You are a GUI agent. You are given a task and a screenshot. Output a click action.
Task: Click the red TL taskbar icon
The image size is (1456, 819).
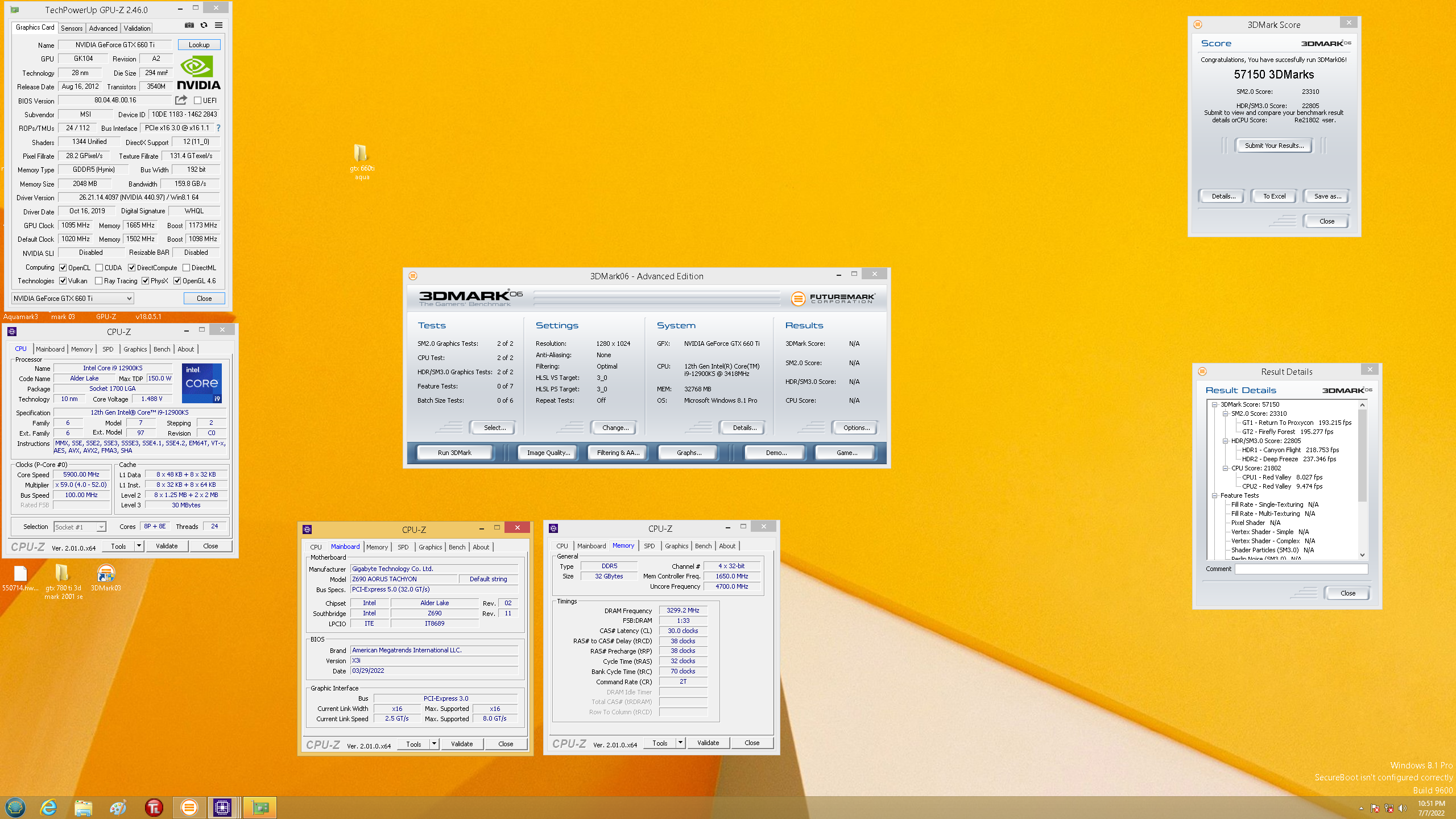tap(154, 808)
